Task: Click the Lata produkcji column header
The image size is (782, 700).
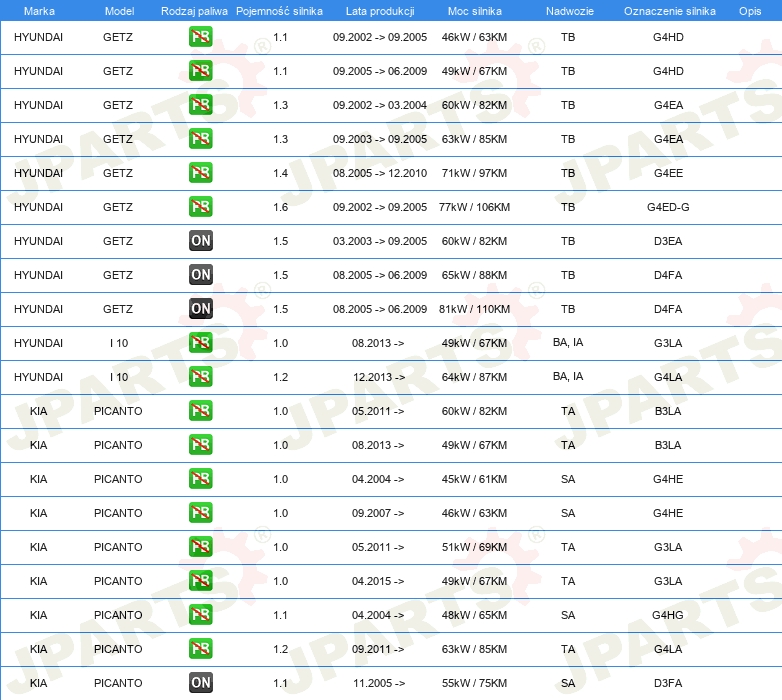Action: [380, 11]
